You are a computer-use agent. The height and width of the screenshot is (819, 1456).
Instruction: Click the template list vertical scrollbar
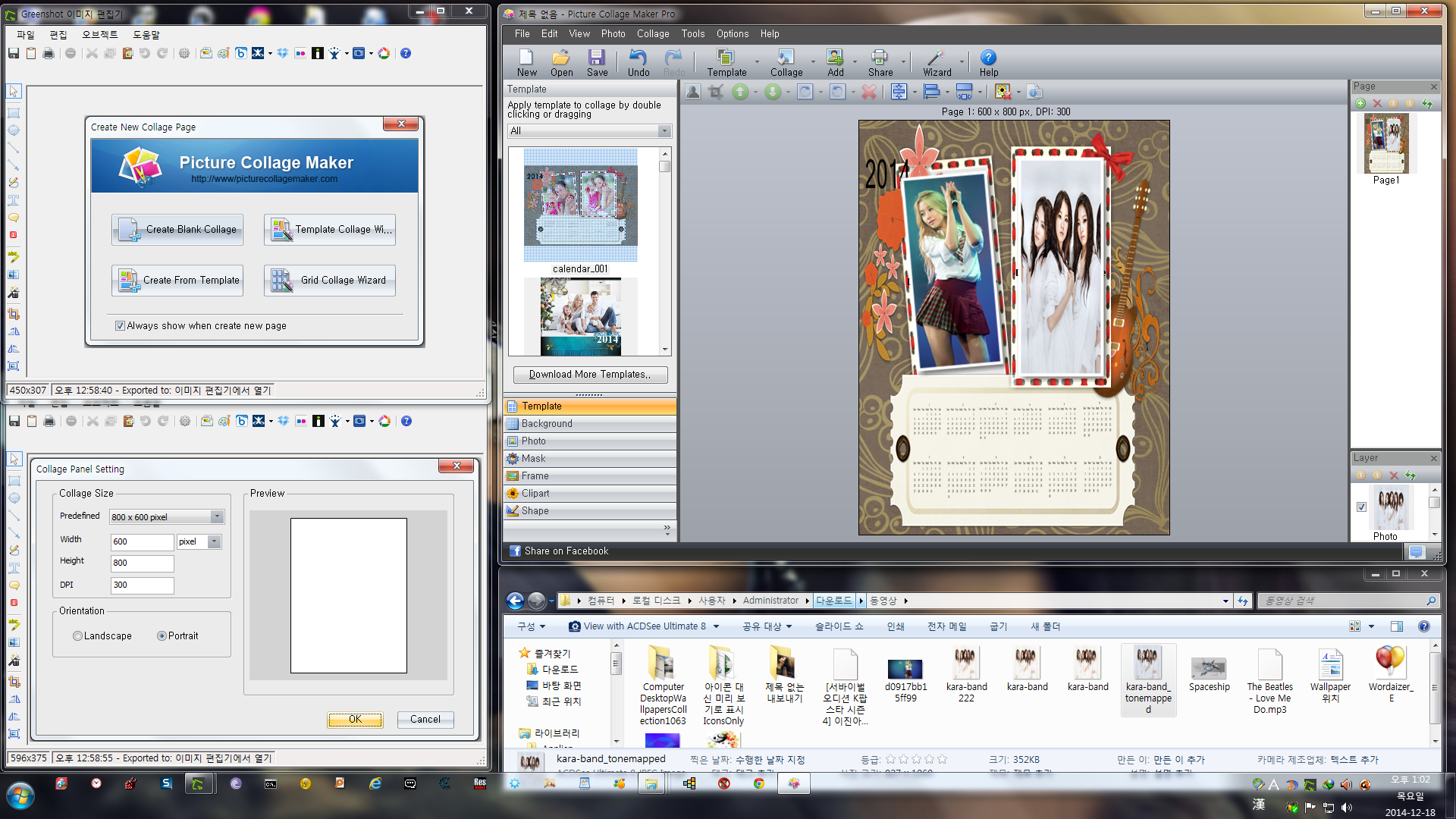pyautogui.click(x=665, y=251)
